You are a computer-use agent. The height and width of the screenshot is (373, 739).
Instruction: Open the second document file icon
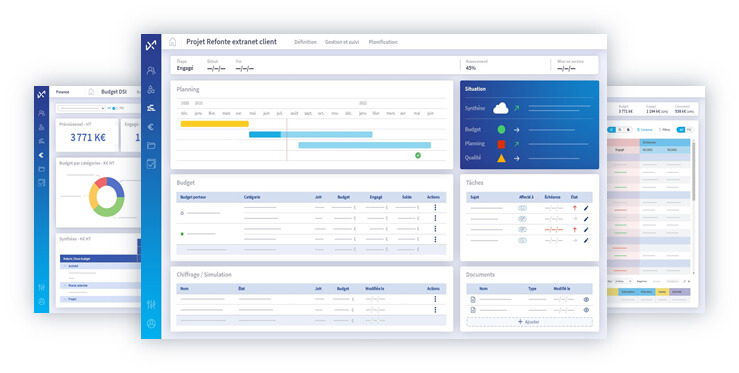pos(473,310)
